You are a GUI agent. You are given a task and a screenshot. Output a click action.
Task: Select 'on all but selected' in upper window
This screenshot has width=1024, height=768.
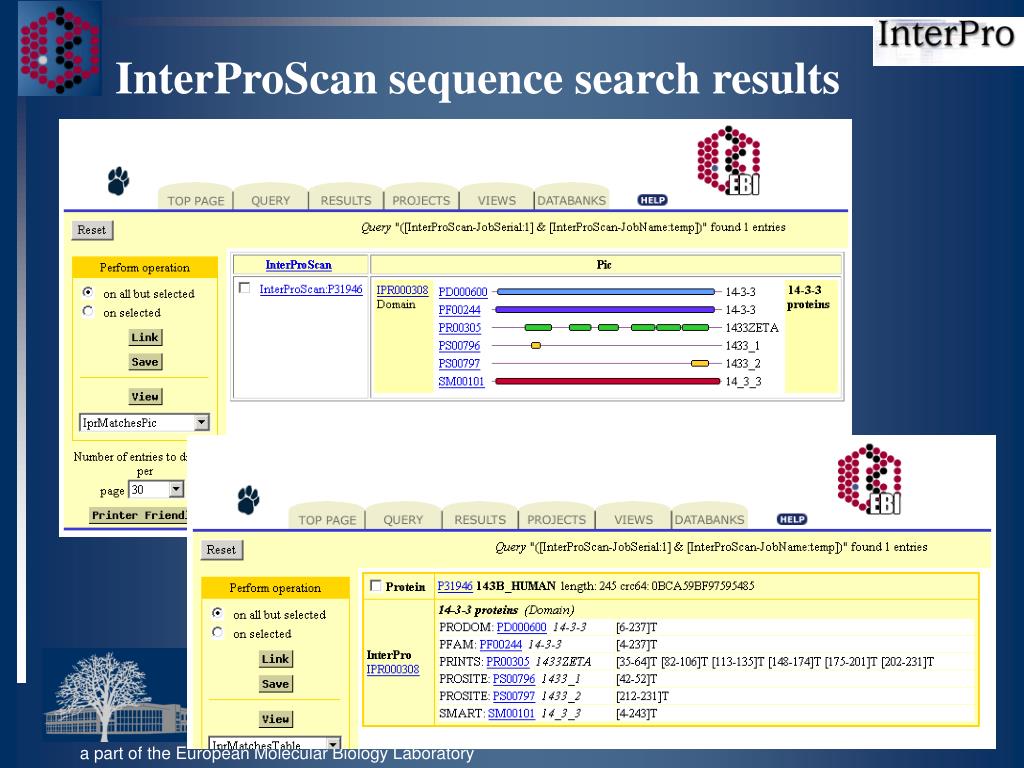click(88, 292)
